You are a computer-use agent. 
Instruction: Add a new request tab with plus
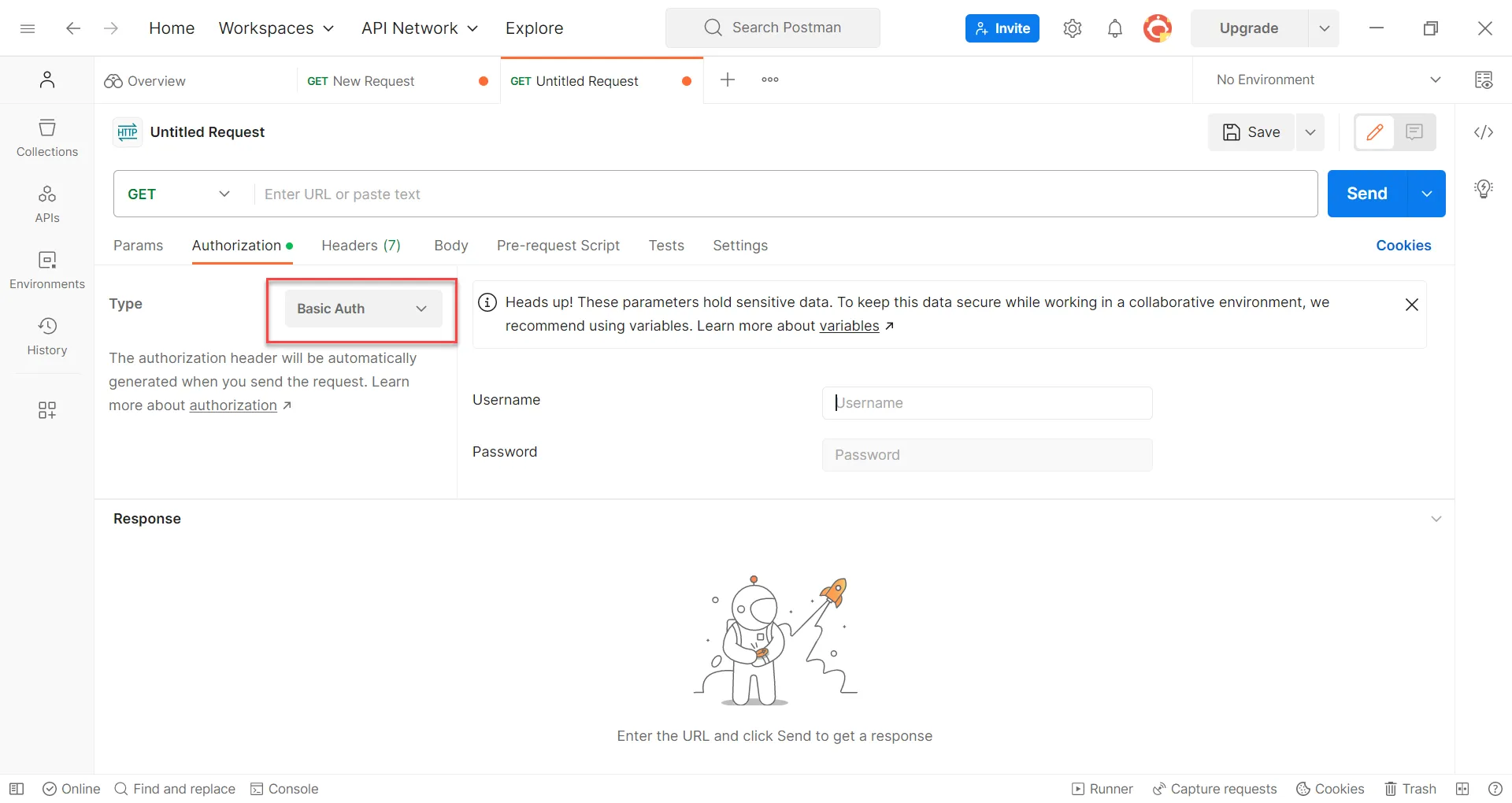click(728, 80)
